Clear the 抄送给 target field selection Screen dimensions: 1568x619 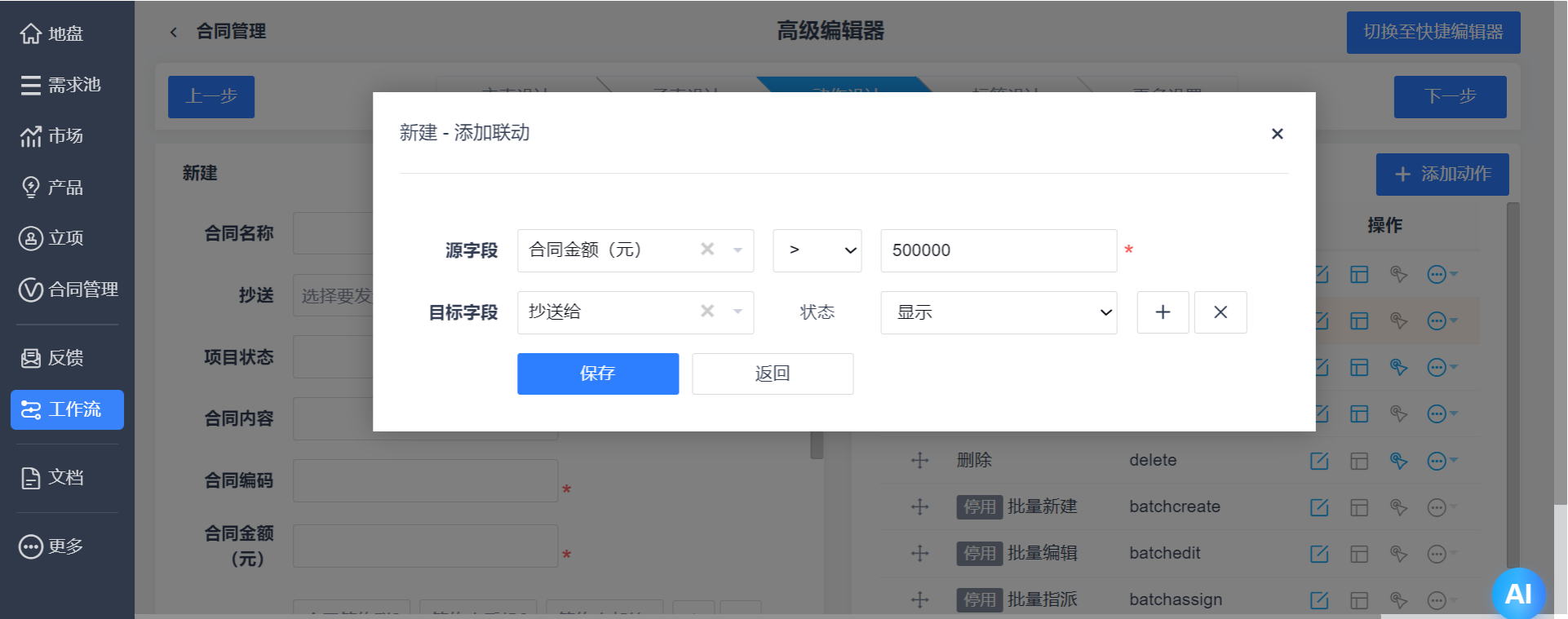coord(707,312)
